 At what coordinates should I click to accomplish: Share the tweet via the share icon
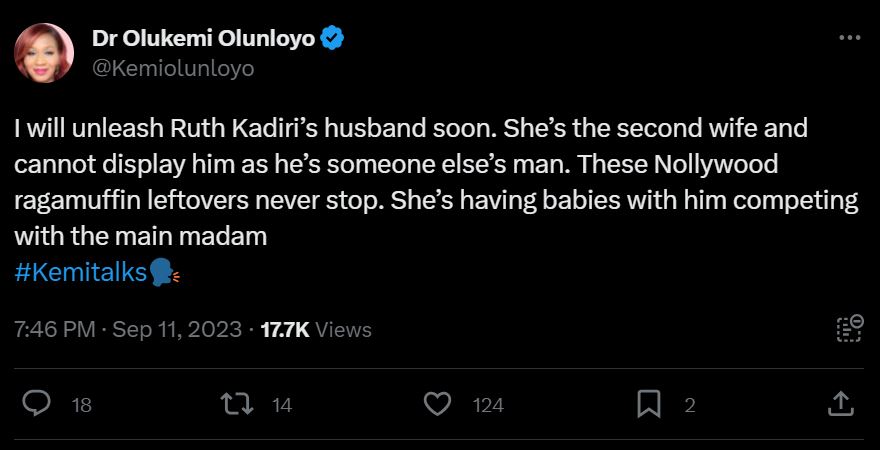pos(842,404)
